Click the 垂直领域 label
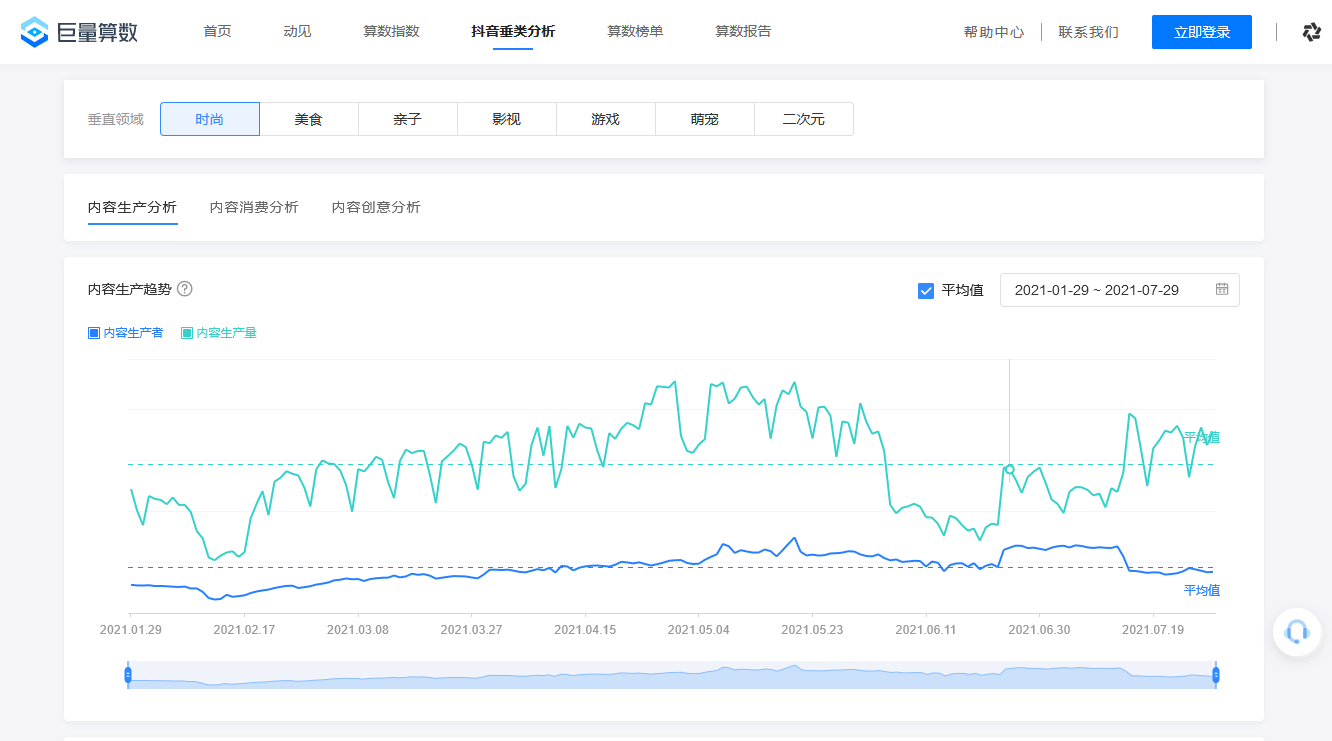Image resolution: width=1332 pixels, height=741 pixels. pyautogui.click(x=116, y=119)
